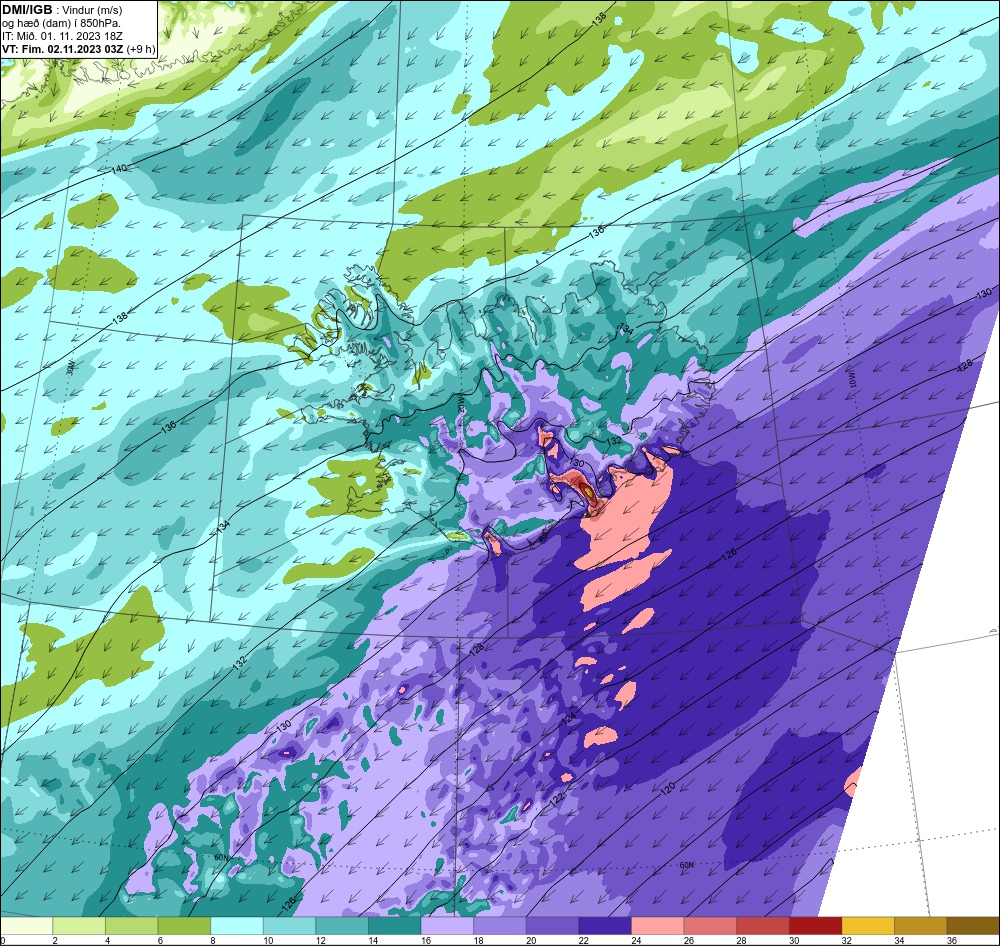Pick the 6–8 m/s olive green legend swatch

tap(184, 926)
